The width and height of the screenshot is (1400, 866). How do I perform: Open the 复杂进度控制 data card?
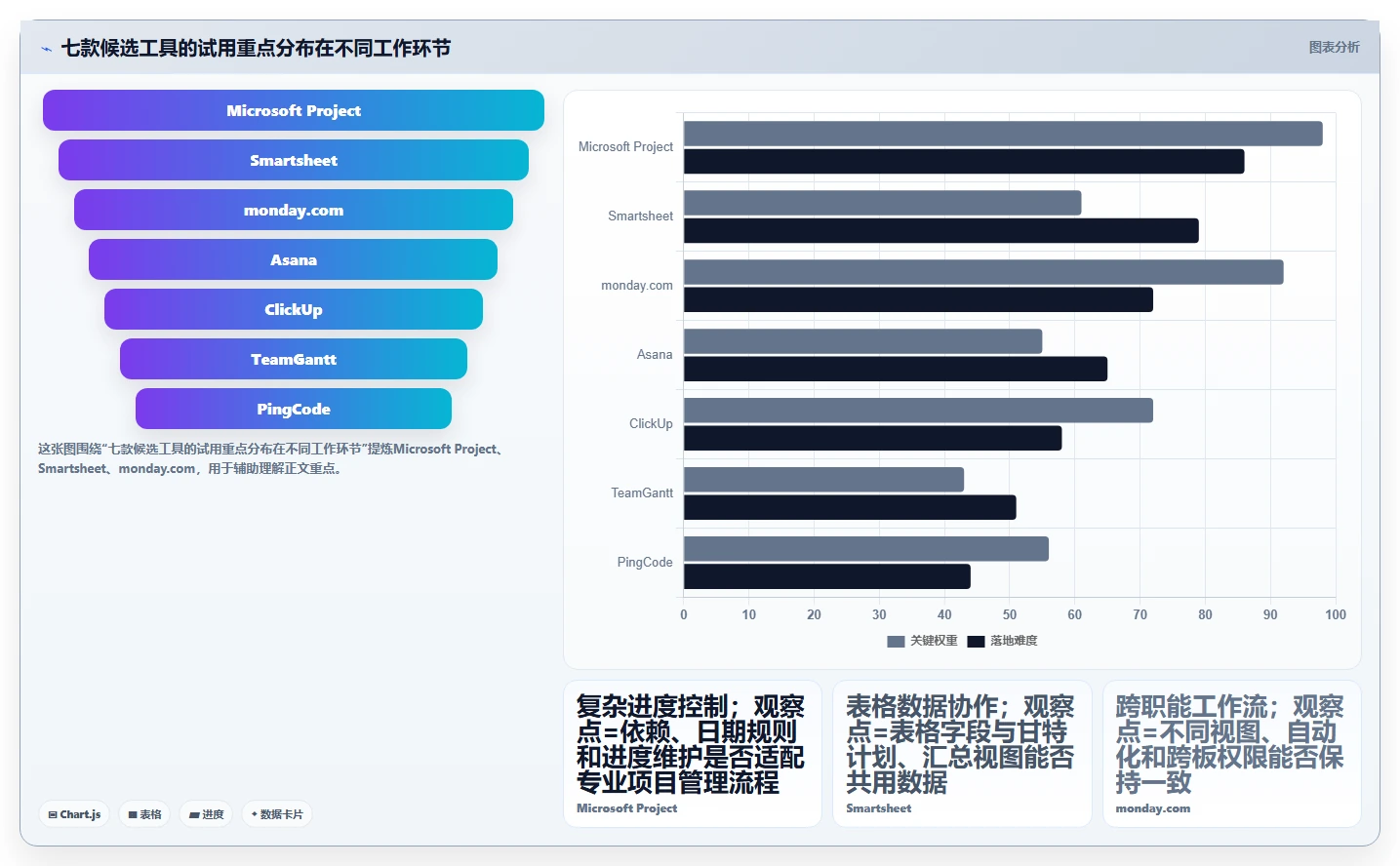(x=693, y=754)
